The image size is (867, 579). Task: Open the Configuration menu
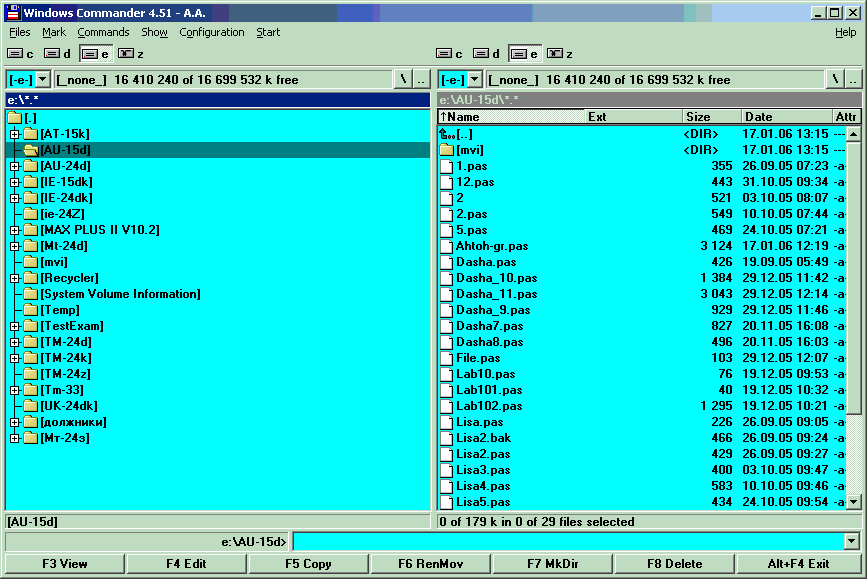coord(211,32)
